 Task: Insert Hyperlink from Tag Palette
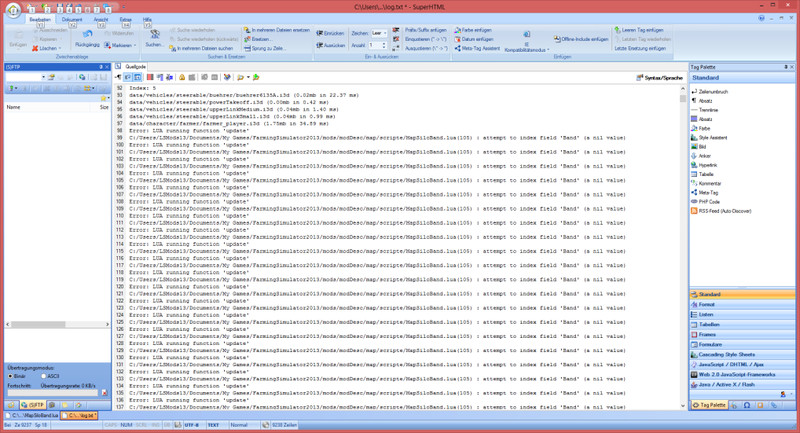pyautogui.click(x=704, y=165)
